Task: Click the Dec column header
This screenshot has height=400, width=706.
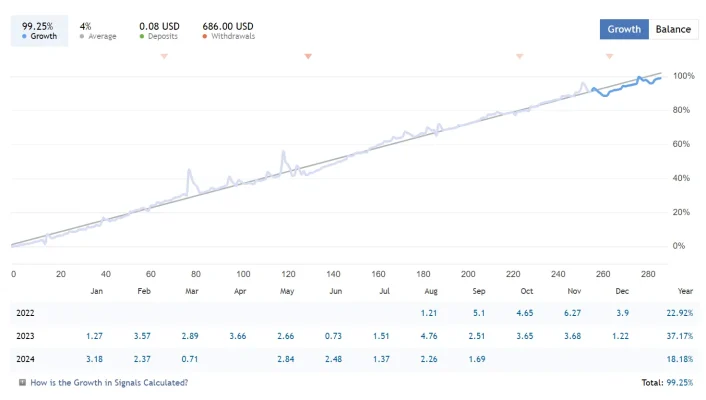Action: [622, 291]
